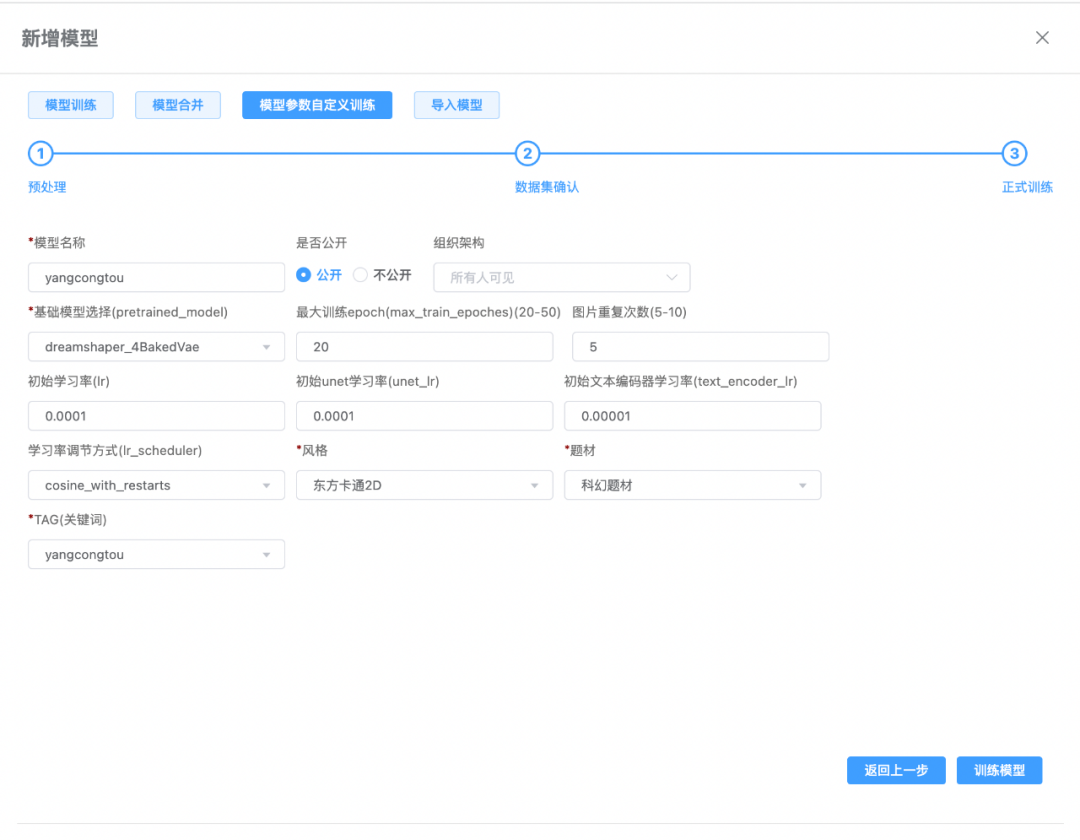The image size is (1080, 840).
Task: Click the 初始unet学习率 input field
Action: coord(424,416)
